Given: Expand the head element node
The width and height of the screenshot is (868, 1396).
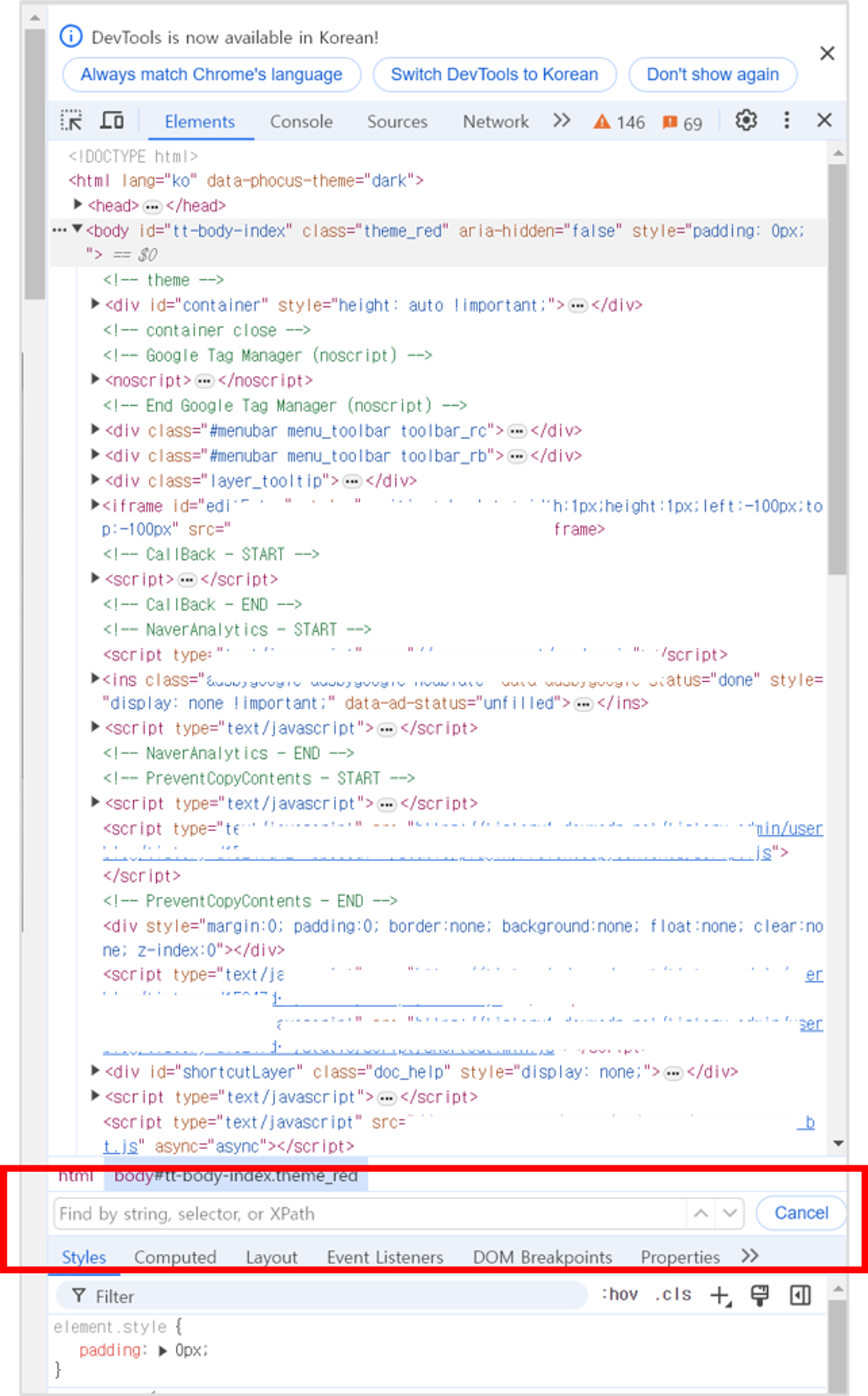Looking at the screenshot, I should [x=78, y=204].
